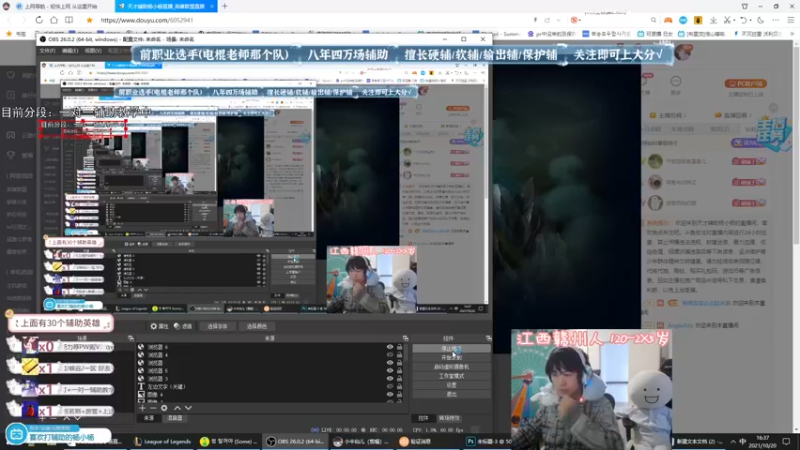Viewport: 800px width, 450px height.
Task: Open browser downloads icon
Action: (713, 20)
